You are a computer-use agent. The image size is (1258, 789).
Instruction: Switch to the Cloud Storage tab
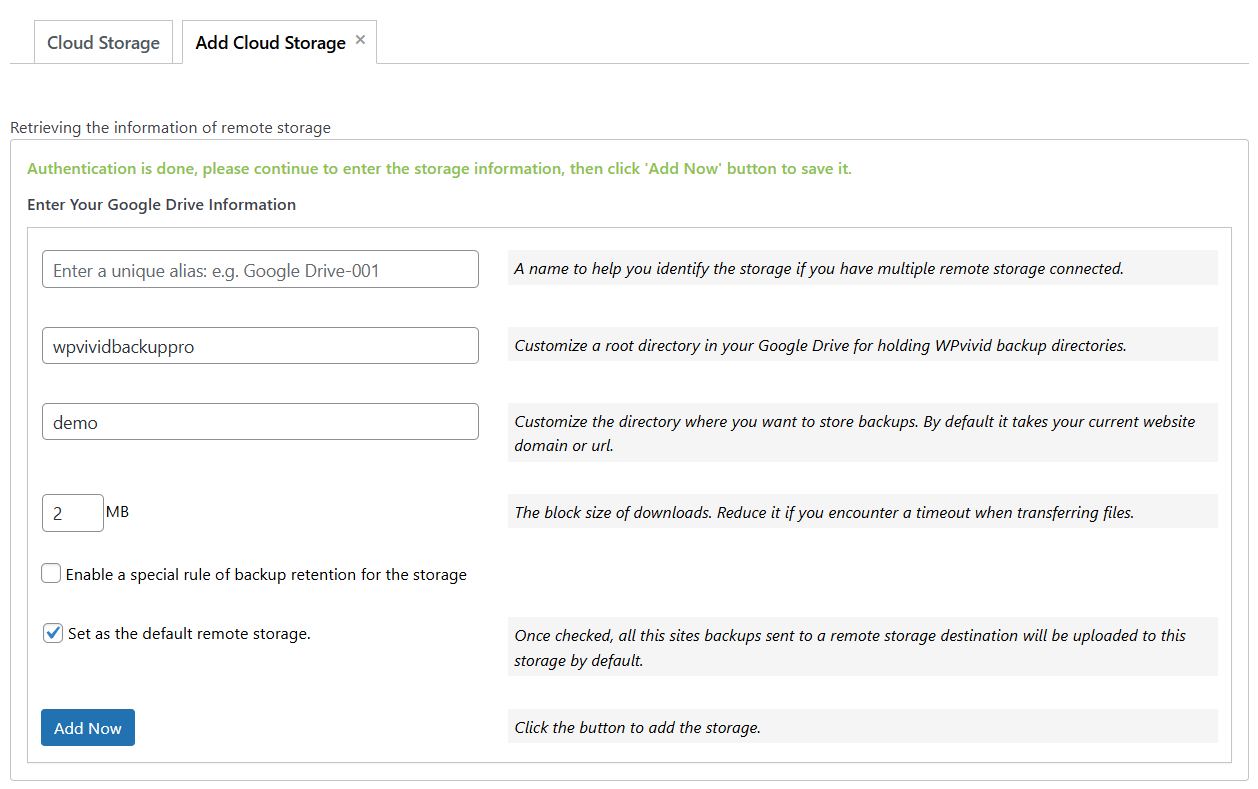(103, 43)
